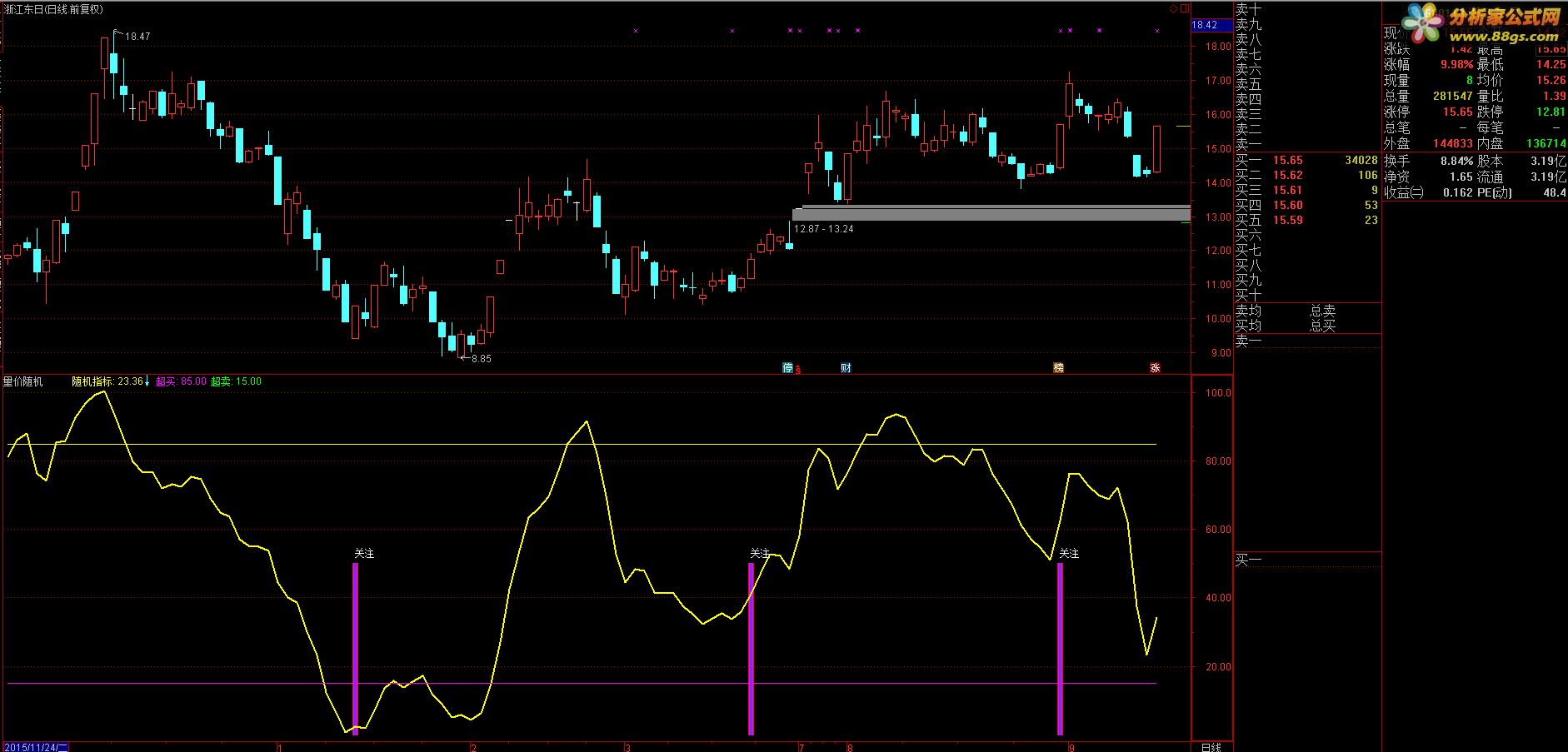This screenshot has width=1568, height=752.
Task: Click the 换手 8.84% value
Action: (1456, 161)
